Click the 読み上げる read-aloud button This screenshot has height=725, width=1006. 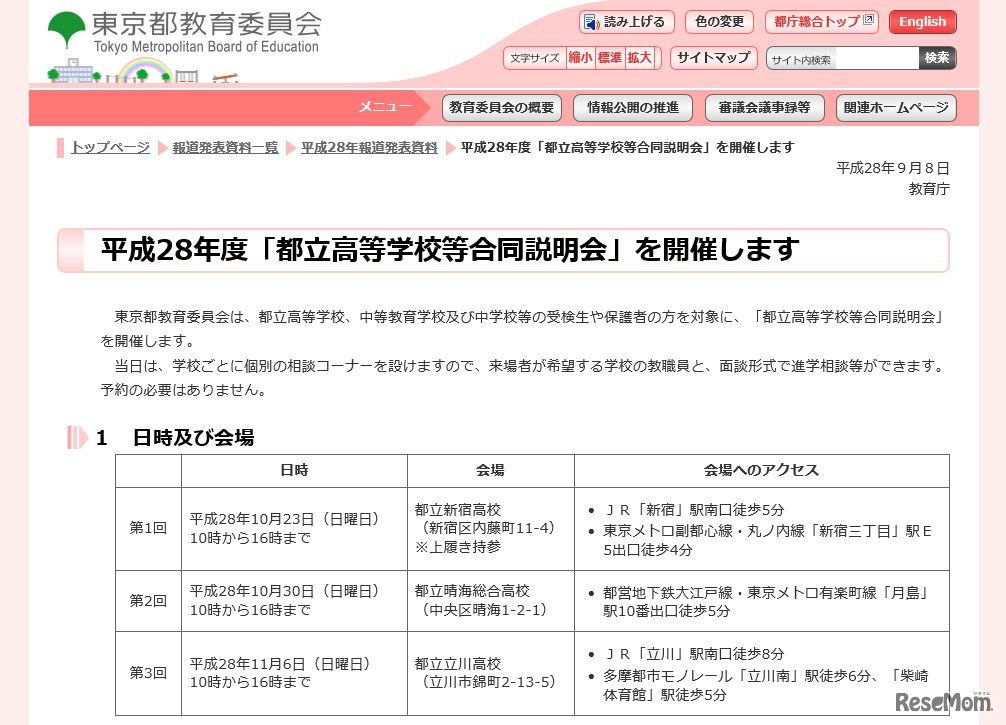pos(627,22)
